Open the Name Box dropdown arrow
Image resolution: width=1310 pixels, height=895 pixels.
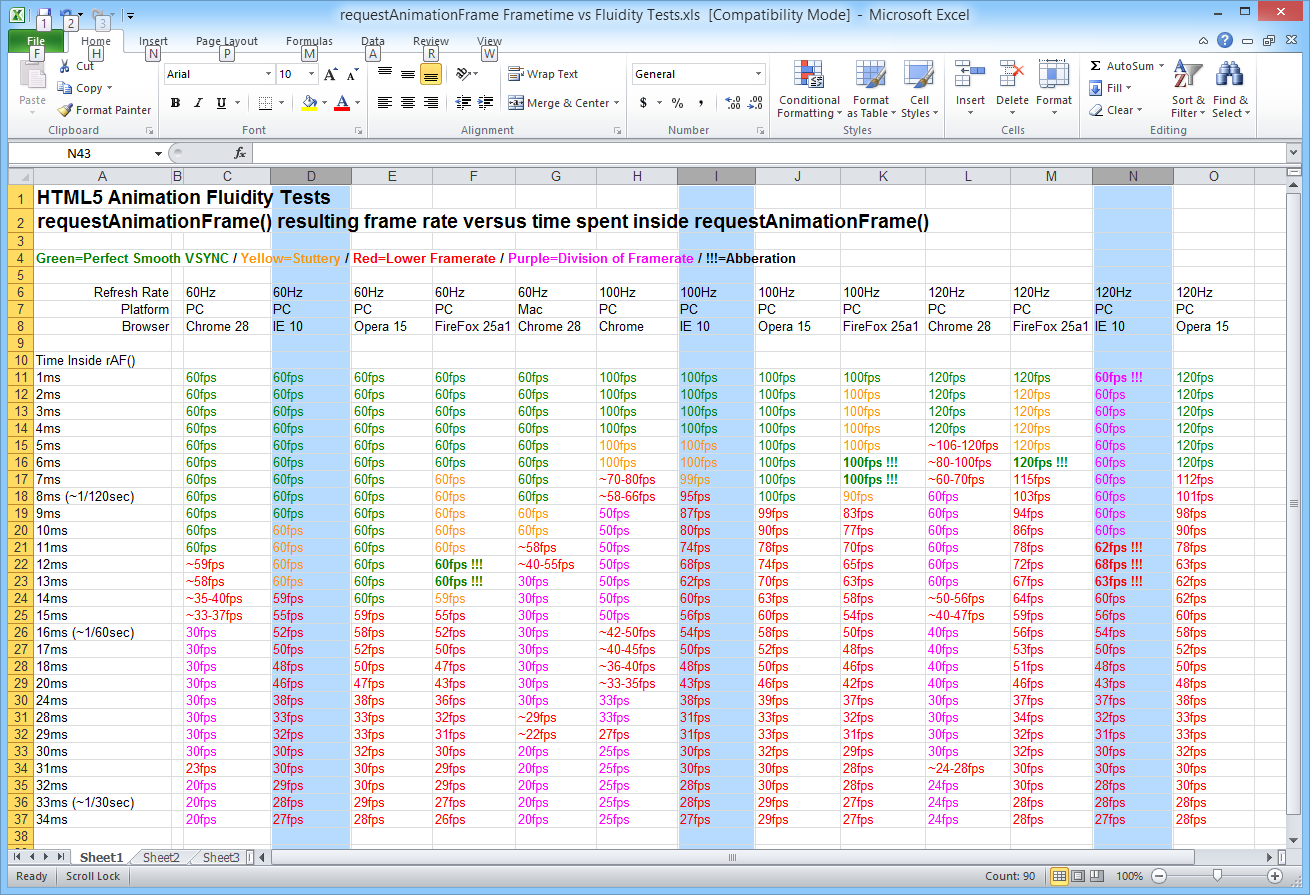point(158,154)
